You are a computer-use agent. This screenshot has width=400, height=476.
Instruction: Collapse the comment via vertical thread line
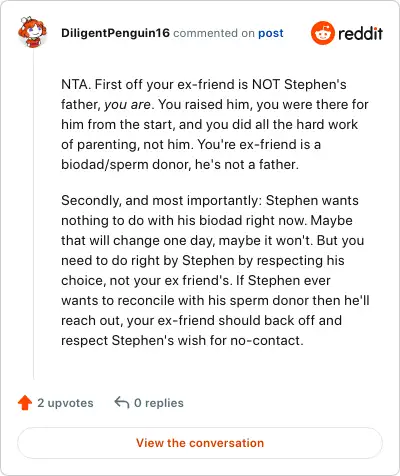33,214
